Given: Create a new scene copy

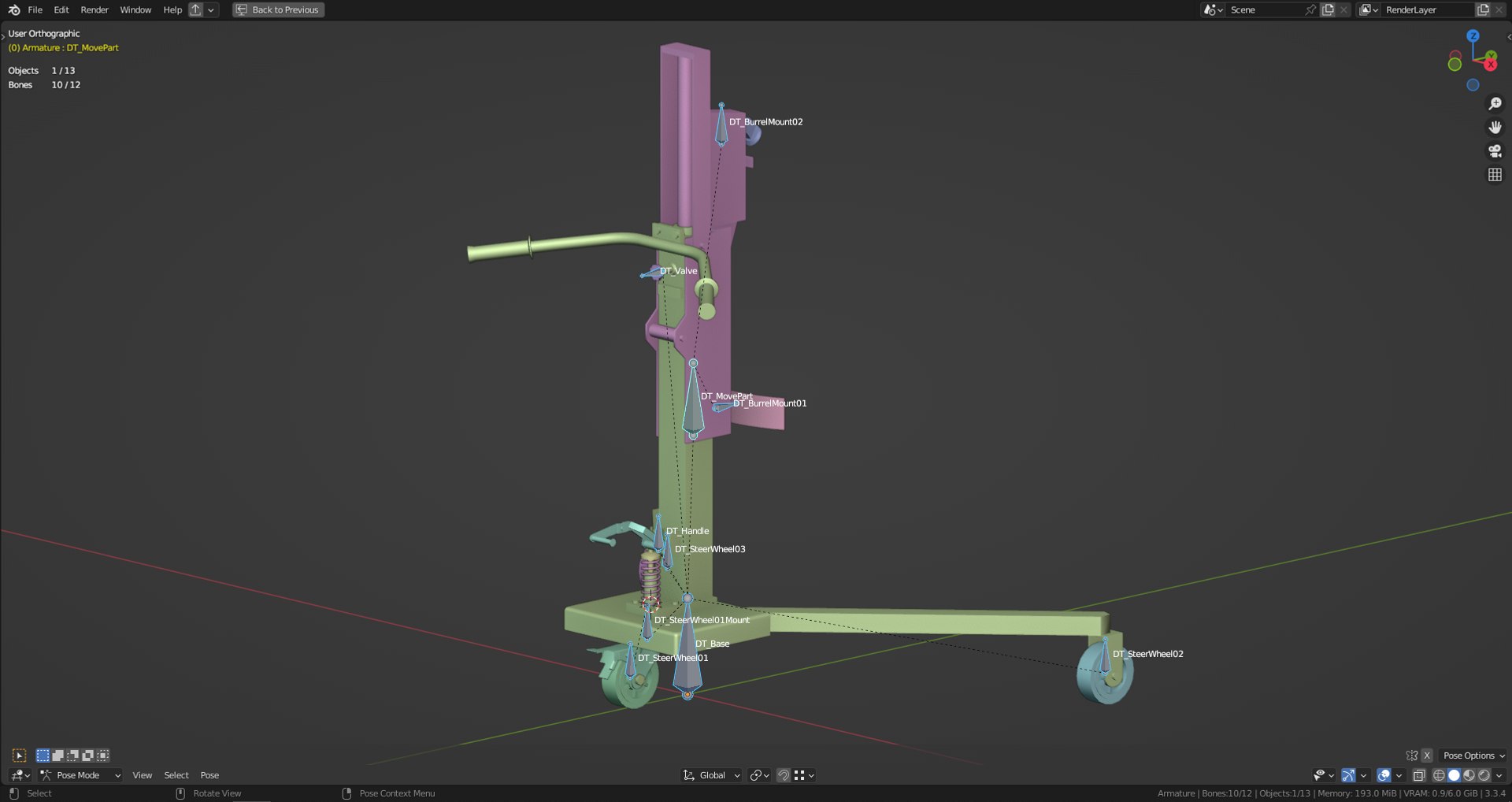Looking at the screenshot, I should [x=1329, y=9].
